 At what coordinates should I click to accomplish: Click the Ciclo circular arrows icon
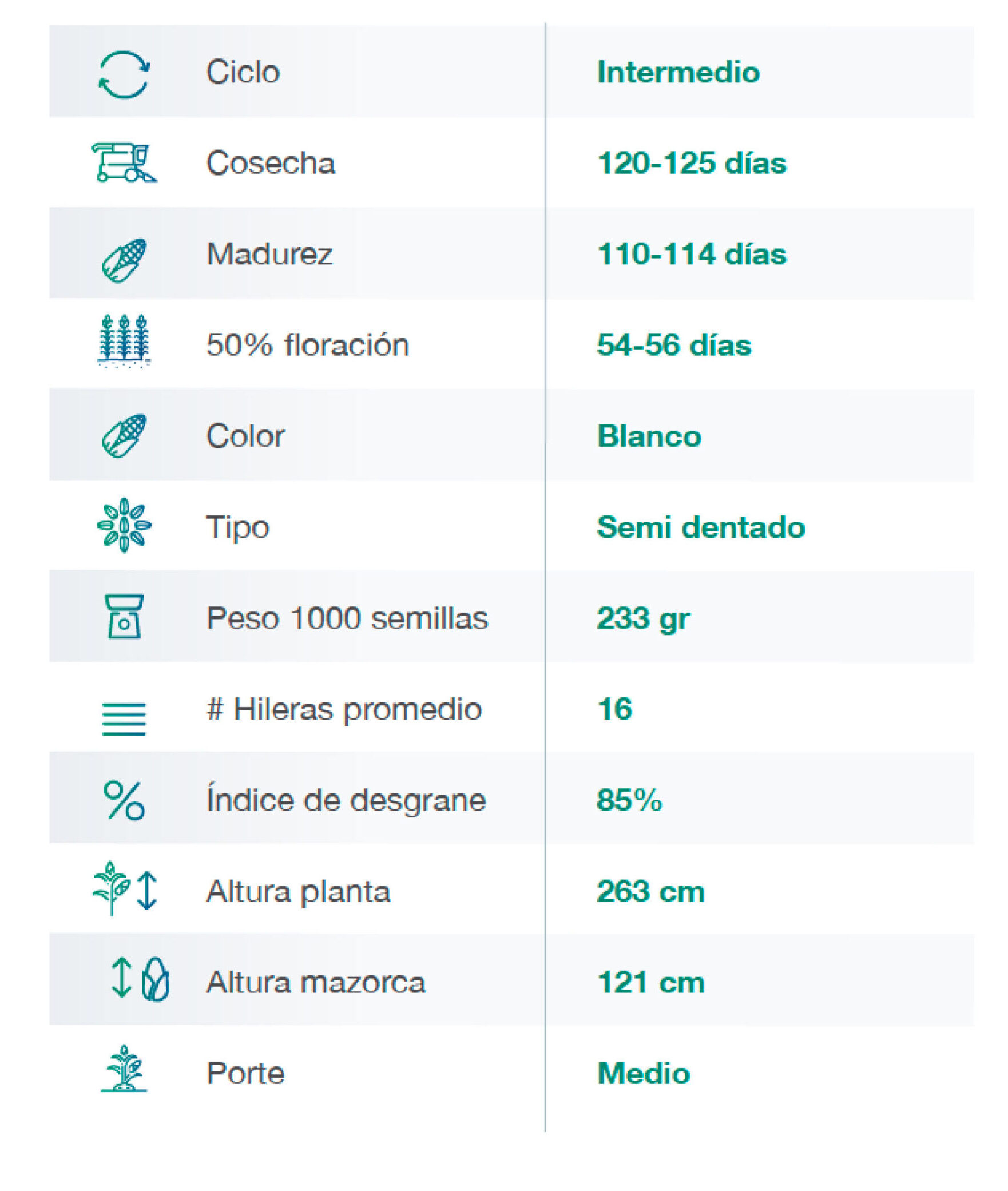124,74
